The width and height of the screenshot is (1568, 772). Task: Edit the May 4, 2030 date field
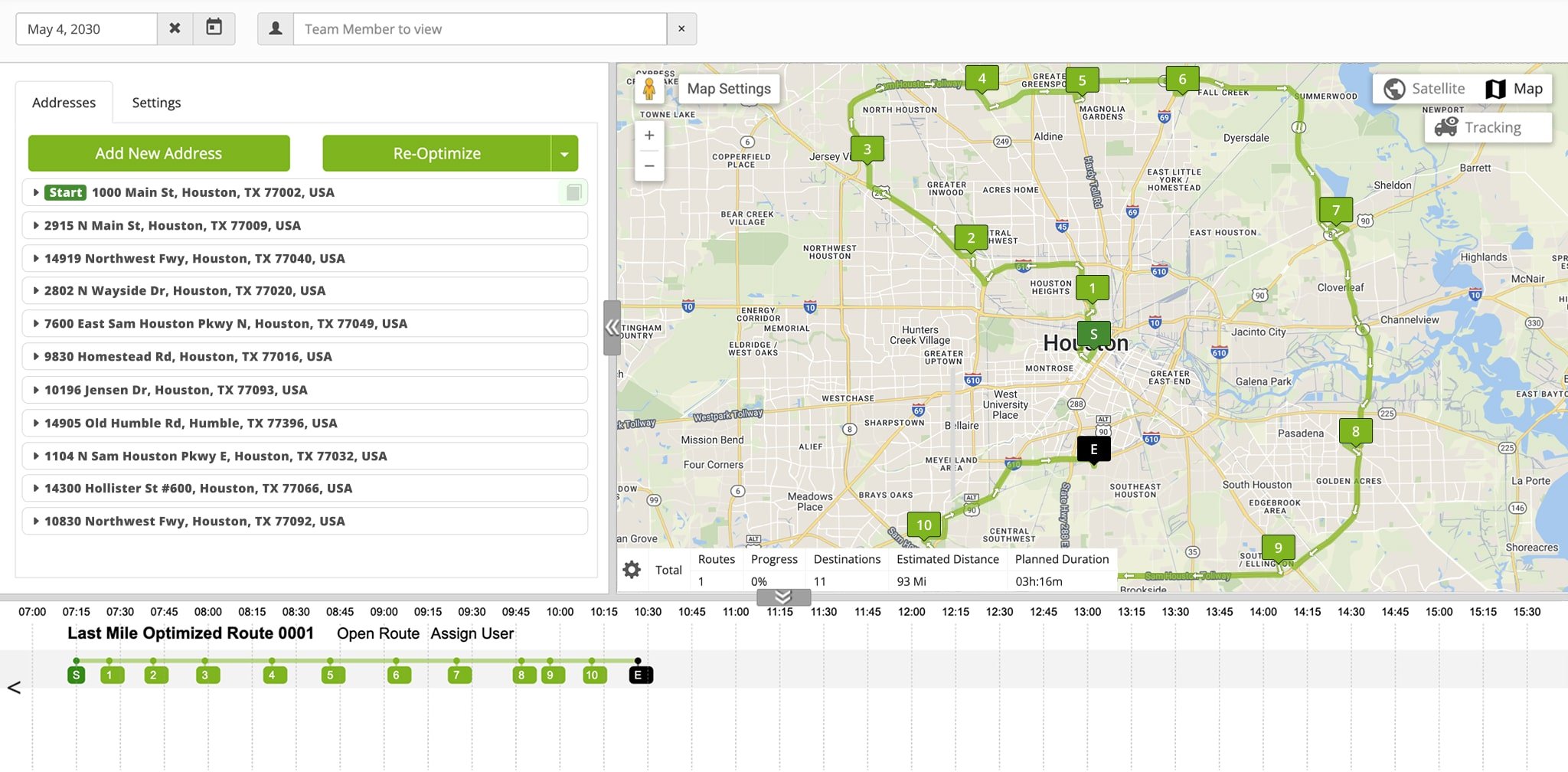pyautogui.click(x=87, y=29)
